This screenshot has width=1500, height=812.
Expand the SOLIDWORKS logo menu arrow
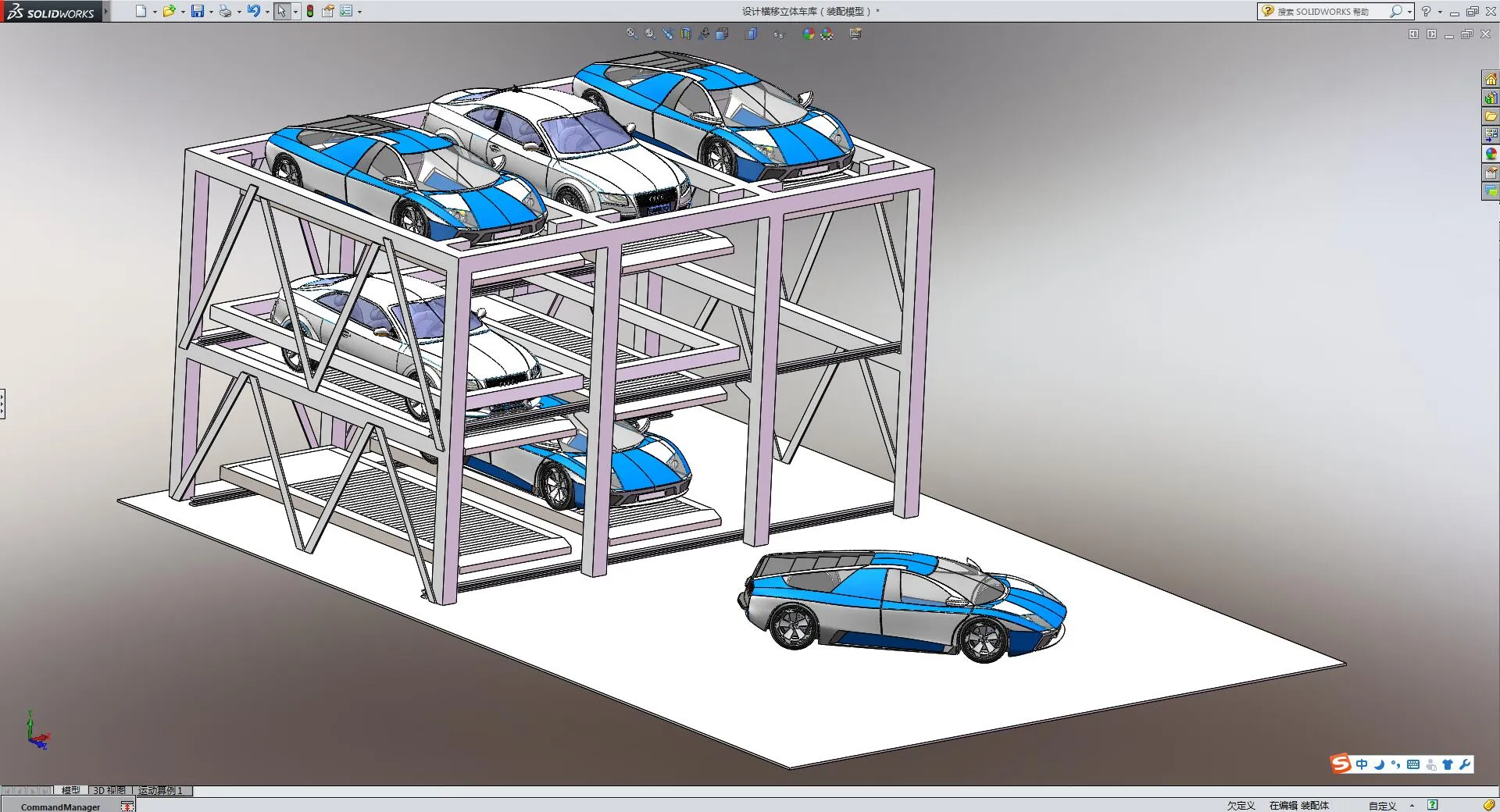coord(105,11)
